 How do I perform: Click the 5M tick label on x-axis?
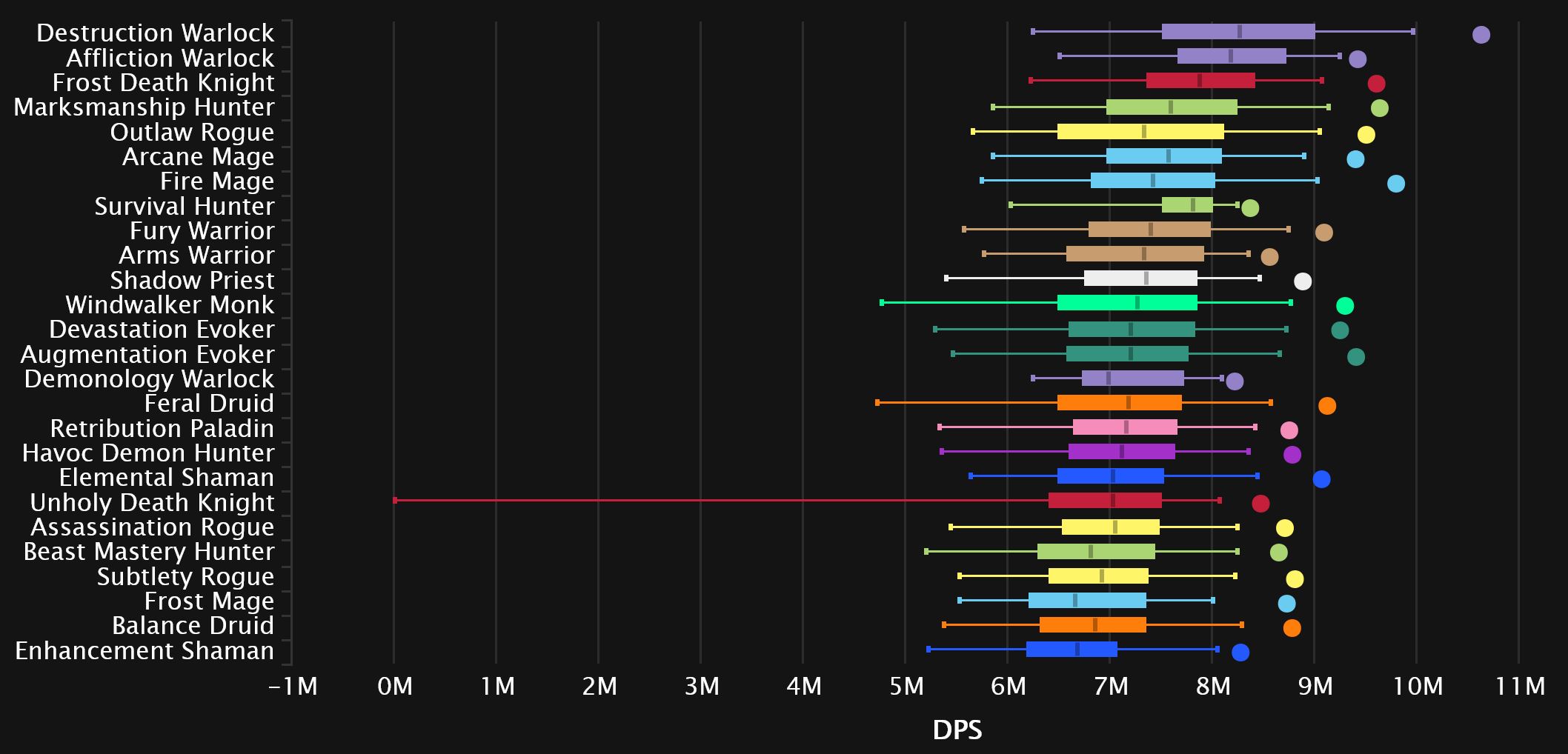point(905,687)
